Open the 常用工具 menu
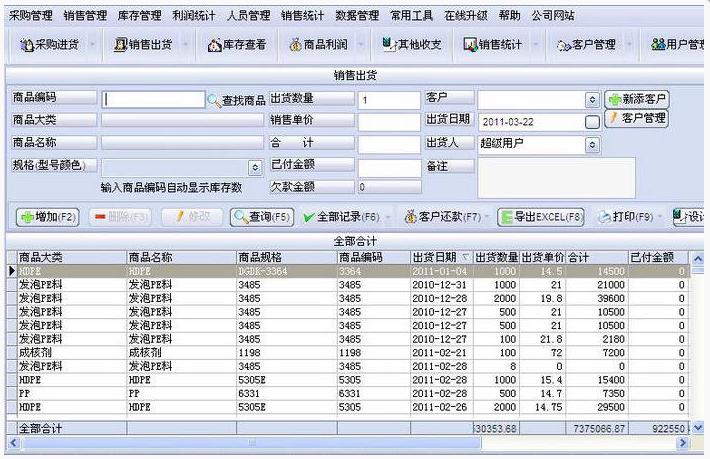This screenshot has width=710, height=459. point(412,16)
